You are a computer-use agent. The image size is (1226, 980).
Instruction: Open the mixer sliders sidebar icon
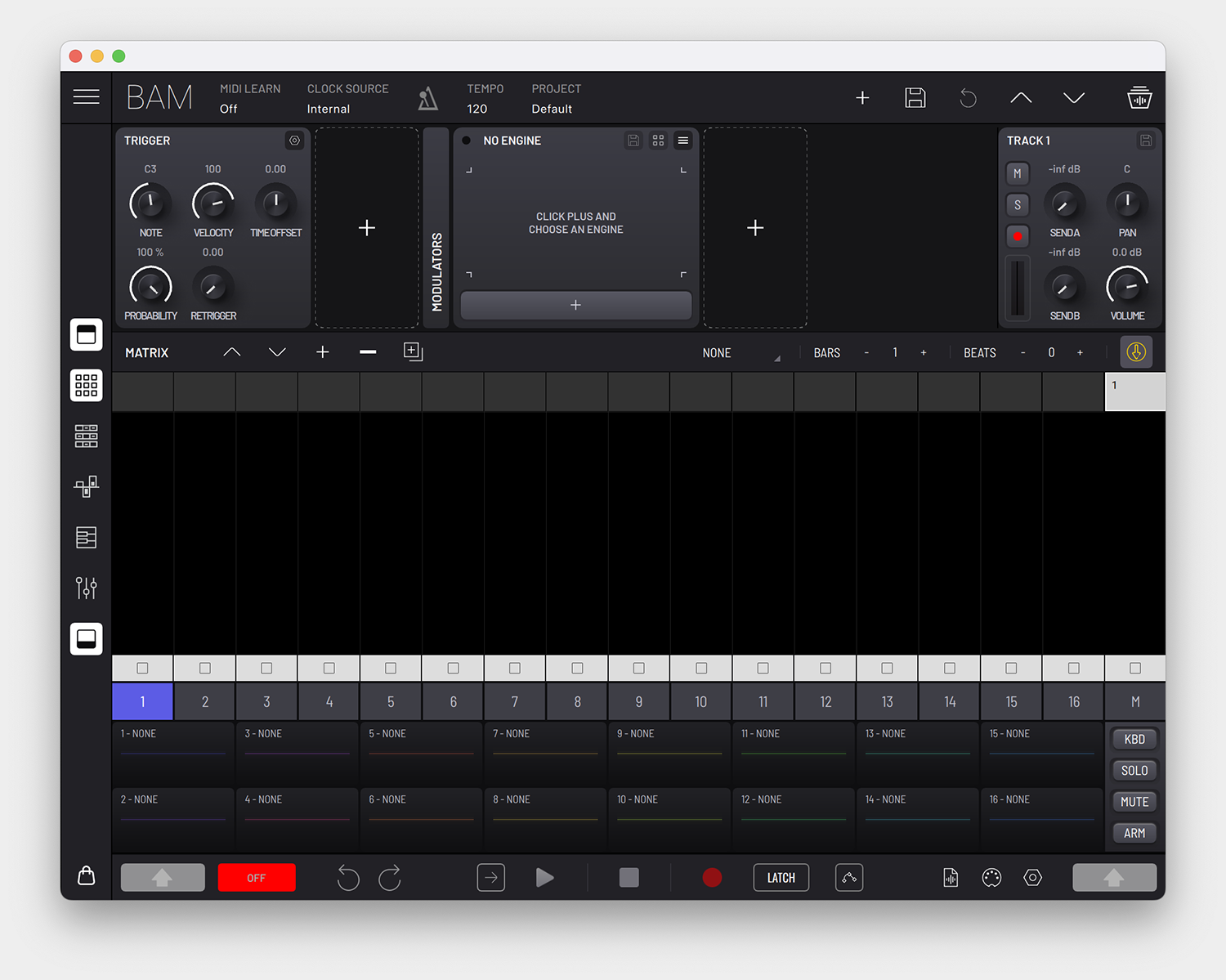point(86,588)
